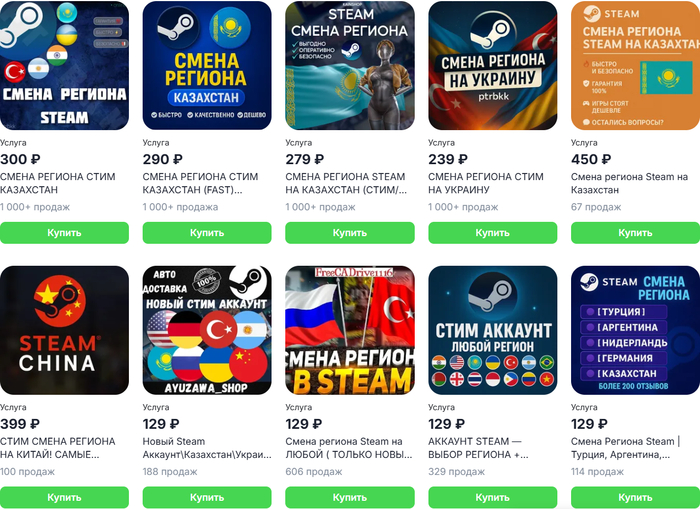
Task: Click Купить under the 450 ₽ listing
Action: click(x=635, y=233)
